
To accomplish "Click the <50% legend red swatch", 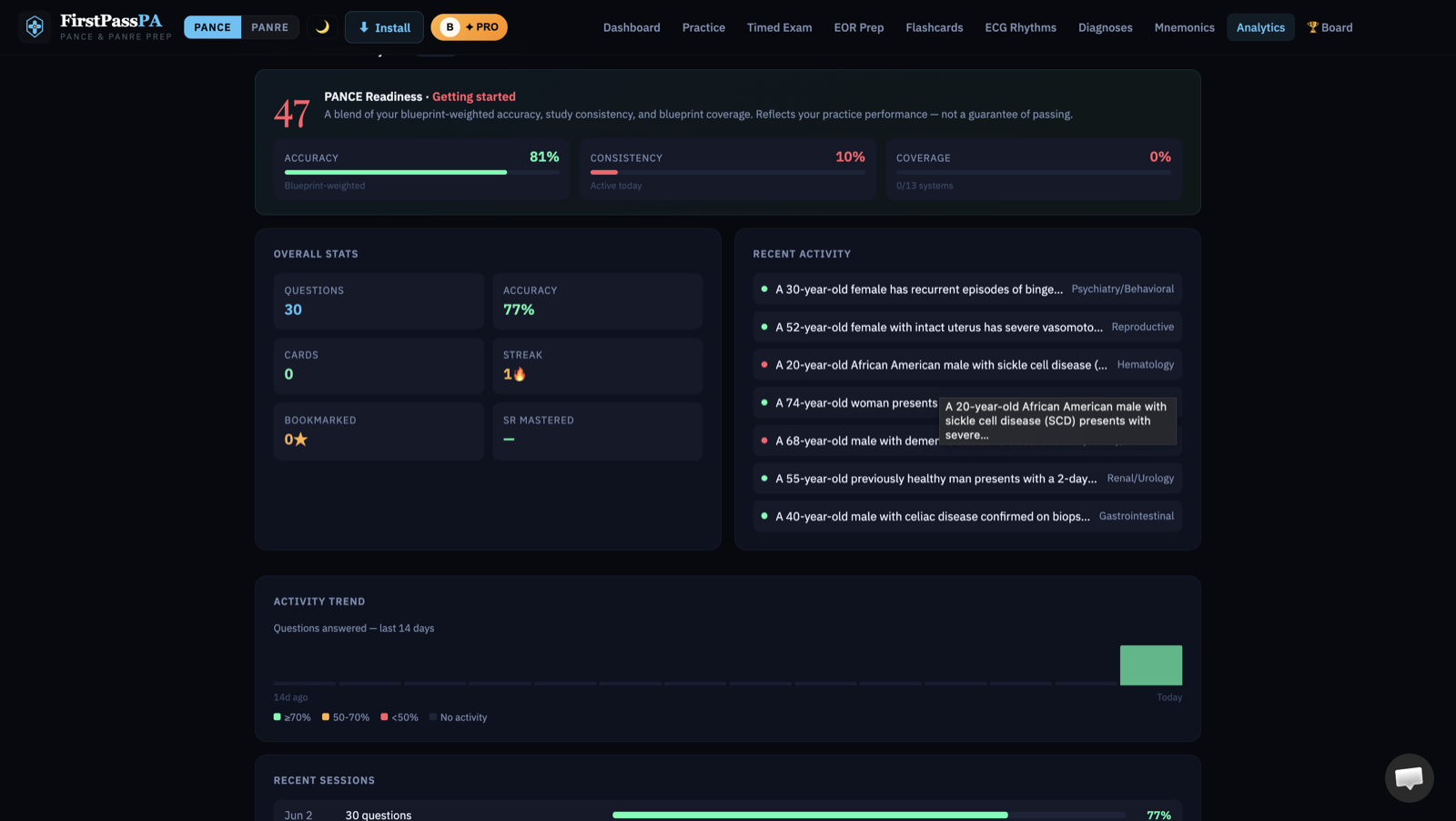I will pos(384,717).
